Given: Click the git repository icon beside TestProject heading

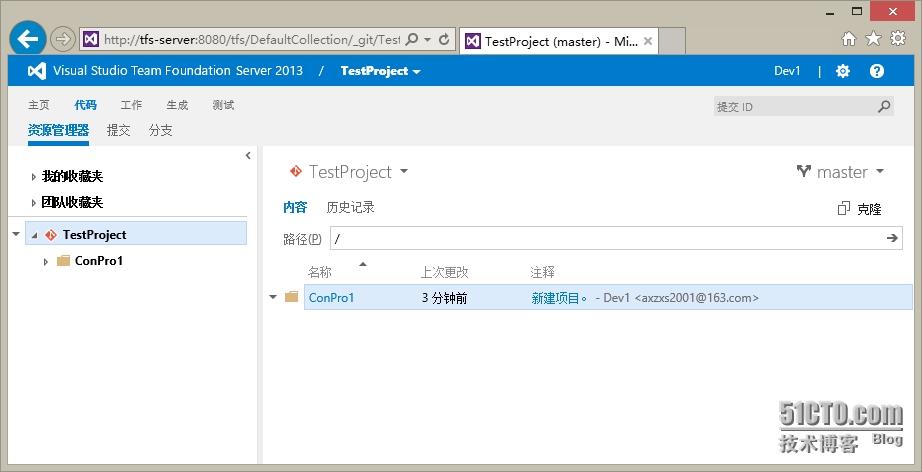Looking at the screenshot, I should tap(295, 172).
